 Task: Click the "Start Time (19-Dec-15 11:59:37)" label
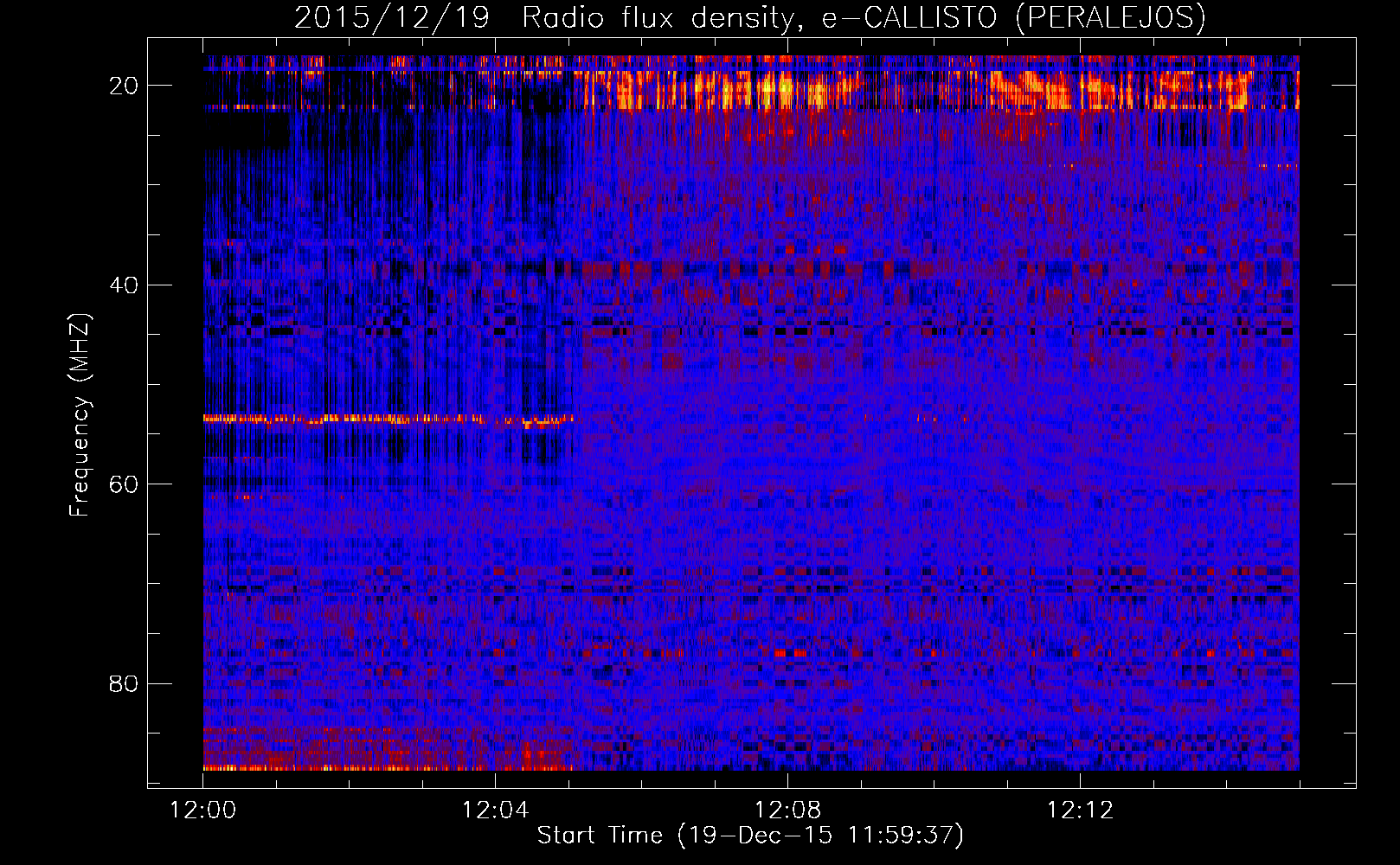pos(750,836)
